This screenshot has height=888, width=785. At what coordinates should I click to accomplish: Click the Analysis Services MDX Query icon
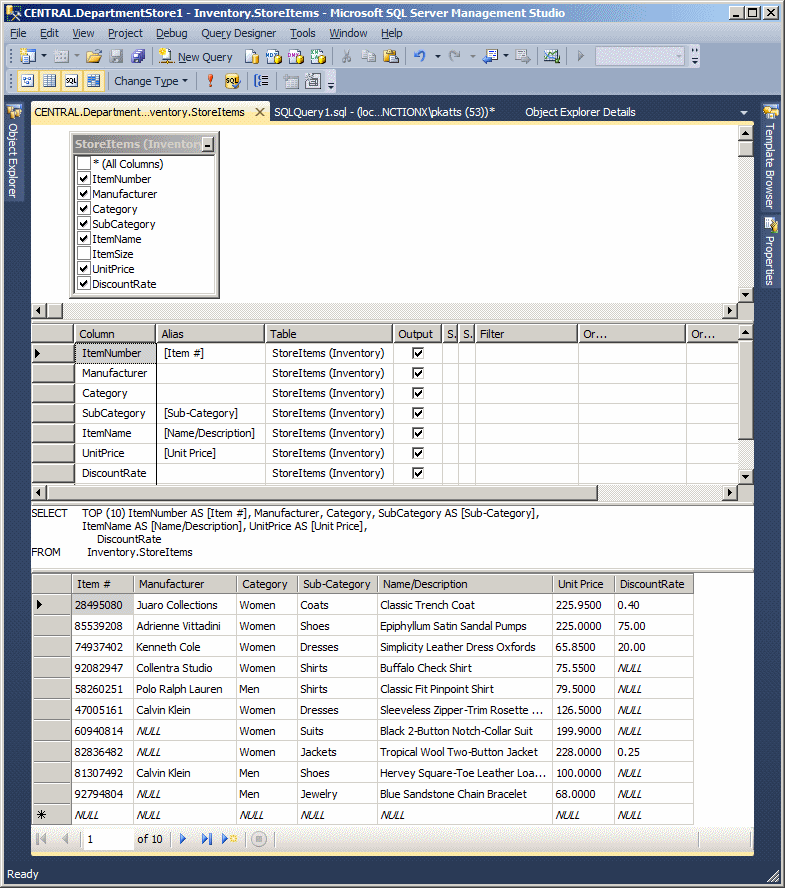274,56
